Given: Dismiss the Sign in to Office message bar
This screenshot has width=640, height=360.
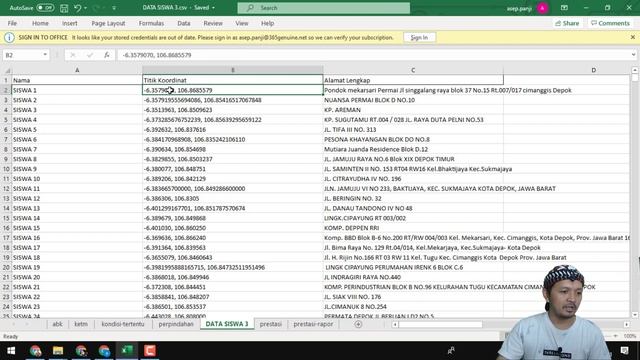Looking at the screenshot, I should [633, 37].
